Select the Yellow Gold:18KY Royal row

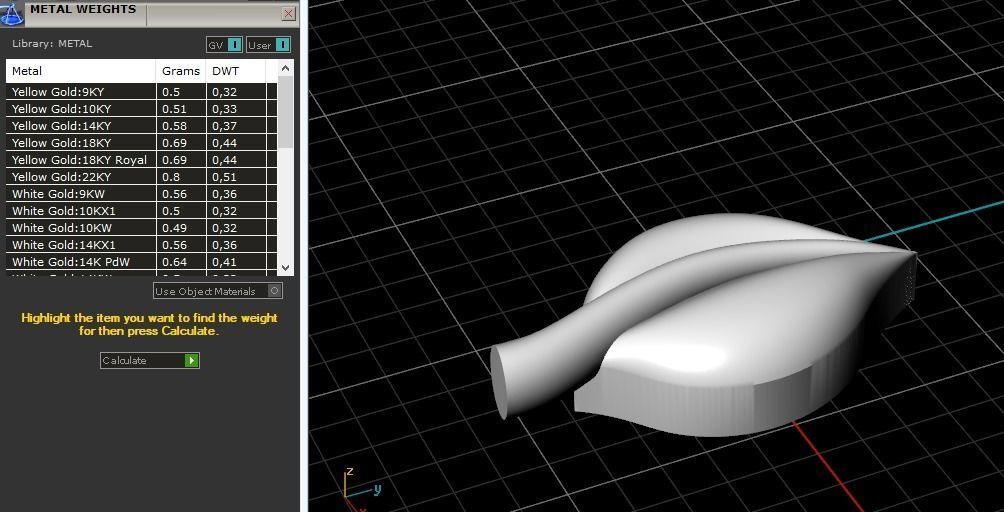point(142,159)
